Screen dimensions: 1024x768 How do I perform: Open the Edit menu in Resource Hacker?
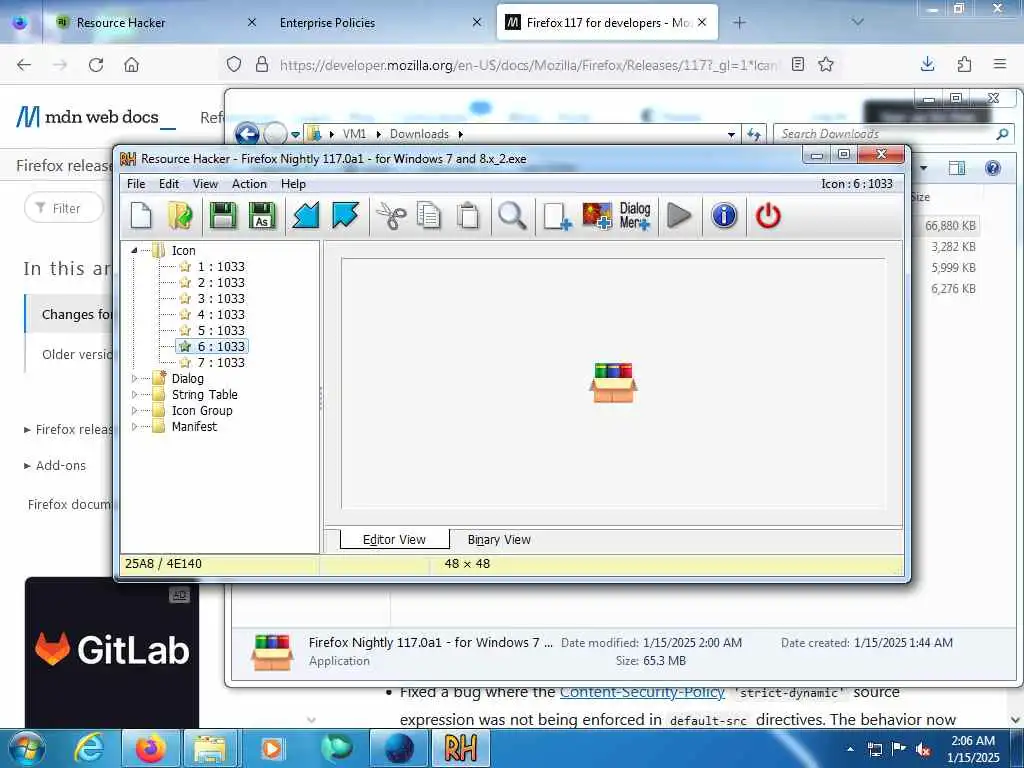coord(168,184)
